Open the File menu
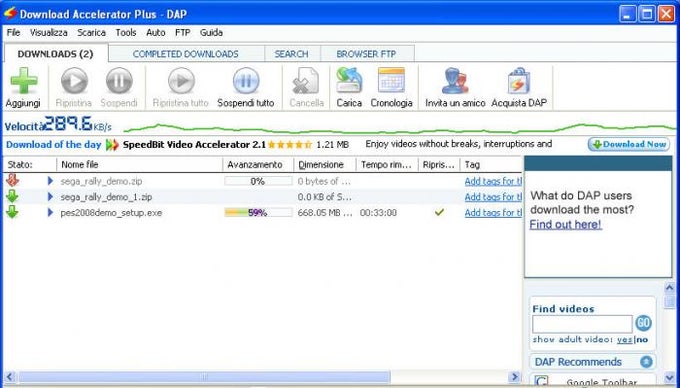 click(x=13, y=33)
